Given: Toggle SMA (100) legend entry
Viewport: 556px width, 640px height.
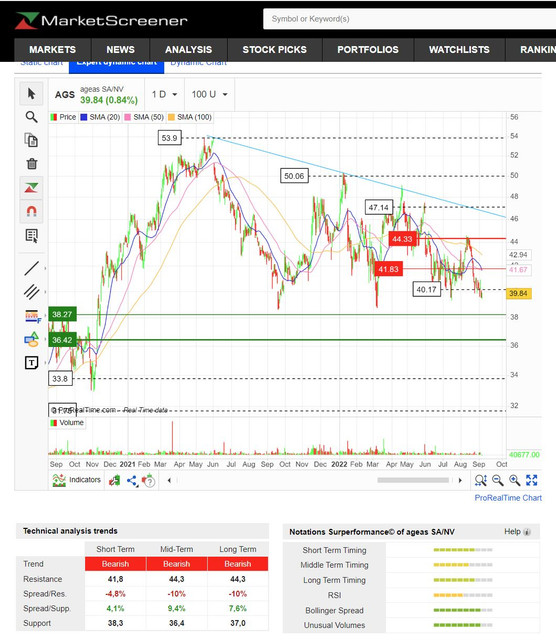Looking at the screenshot, I should 190,117.
